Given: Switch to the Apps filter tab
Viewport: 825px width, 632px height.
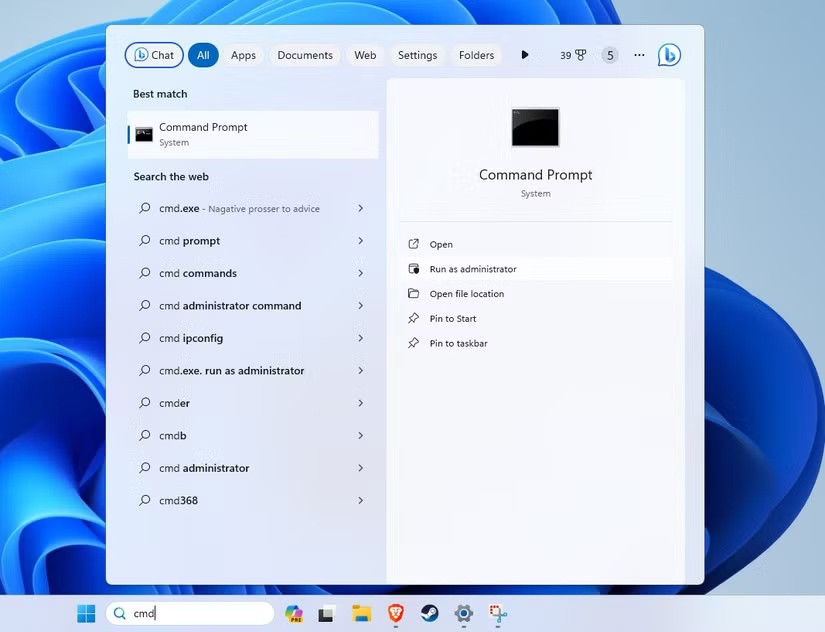Looking at the screenshot, I should coord(243,55).
